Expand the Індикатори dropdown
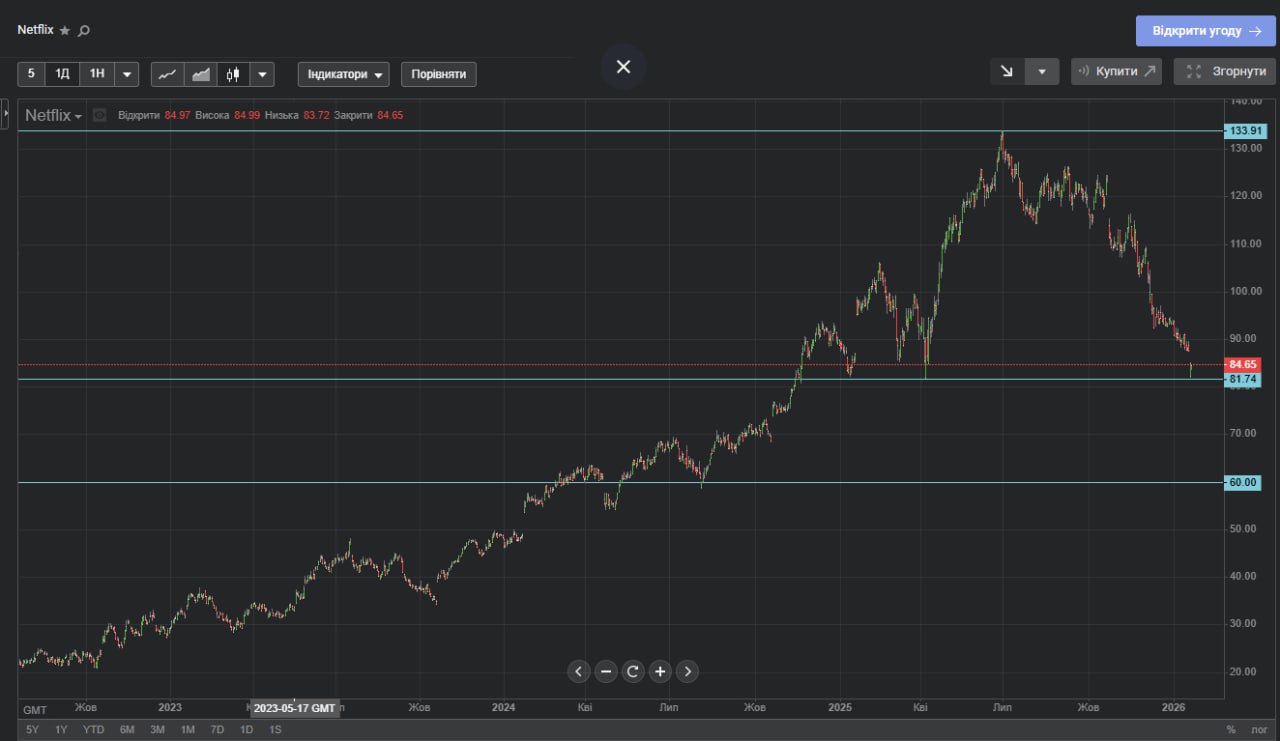The image size is (1280, 741). point(344,75)
